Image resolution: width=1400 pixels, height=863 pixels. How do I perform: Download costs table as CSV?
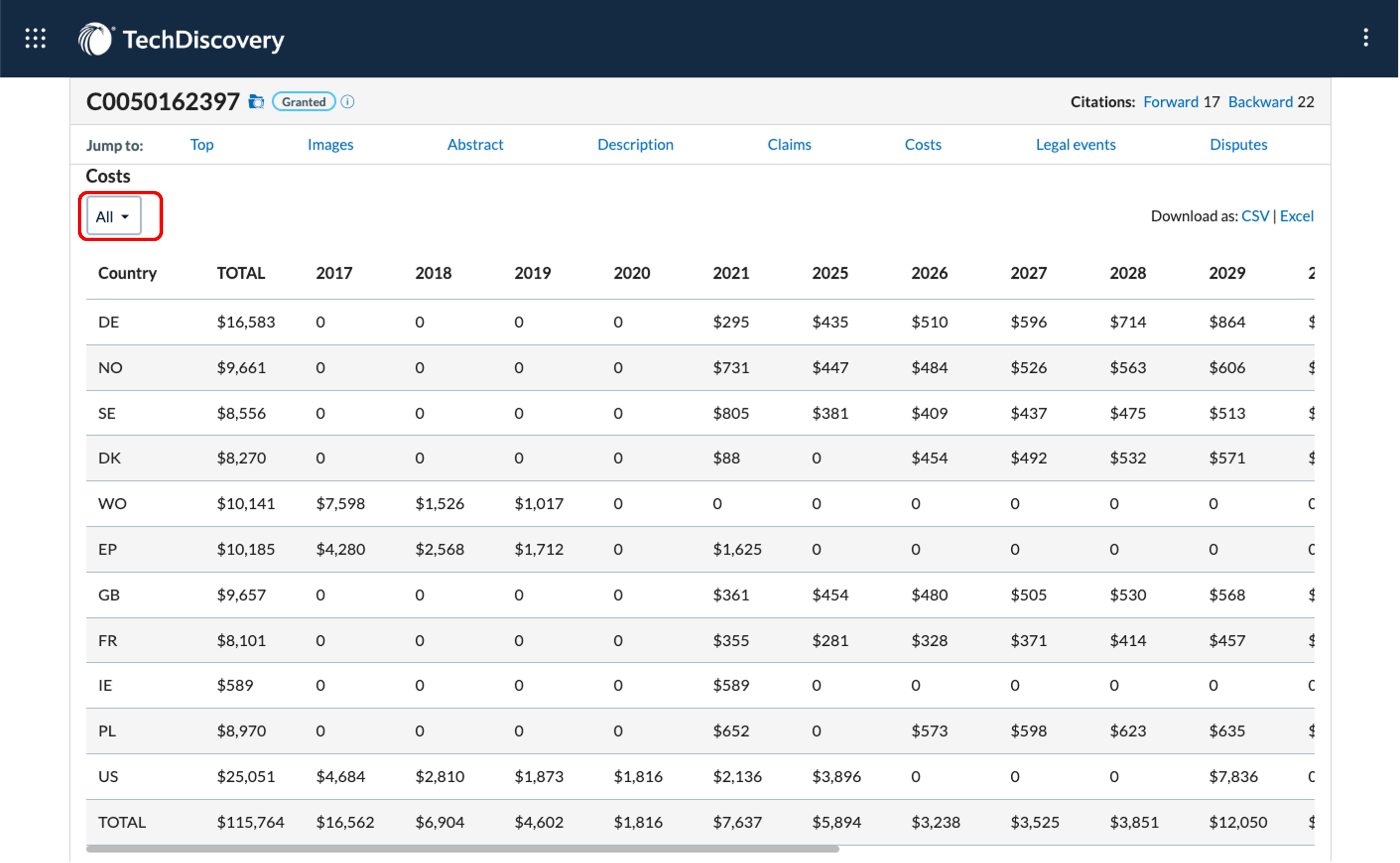[1255, 216]
